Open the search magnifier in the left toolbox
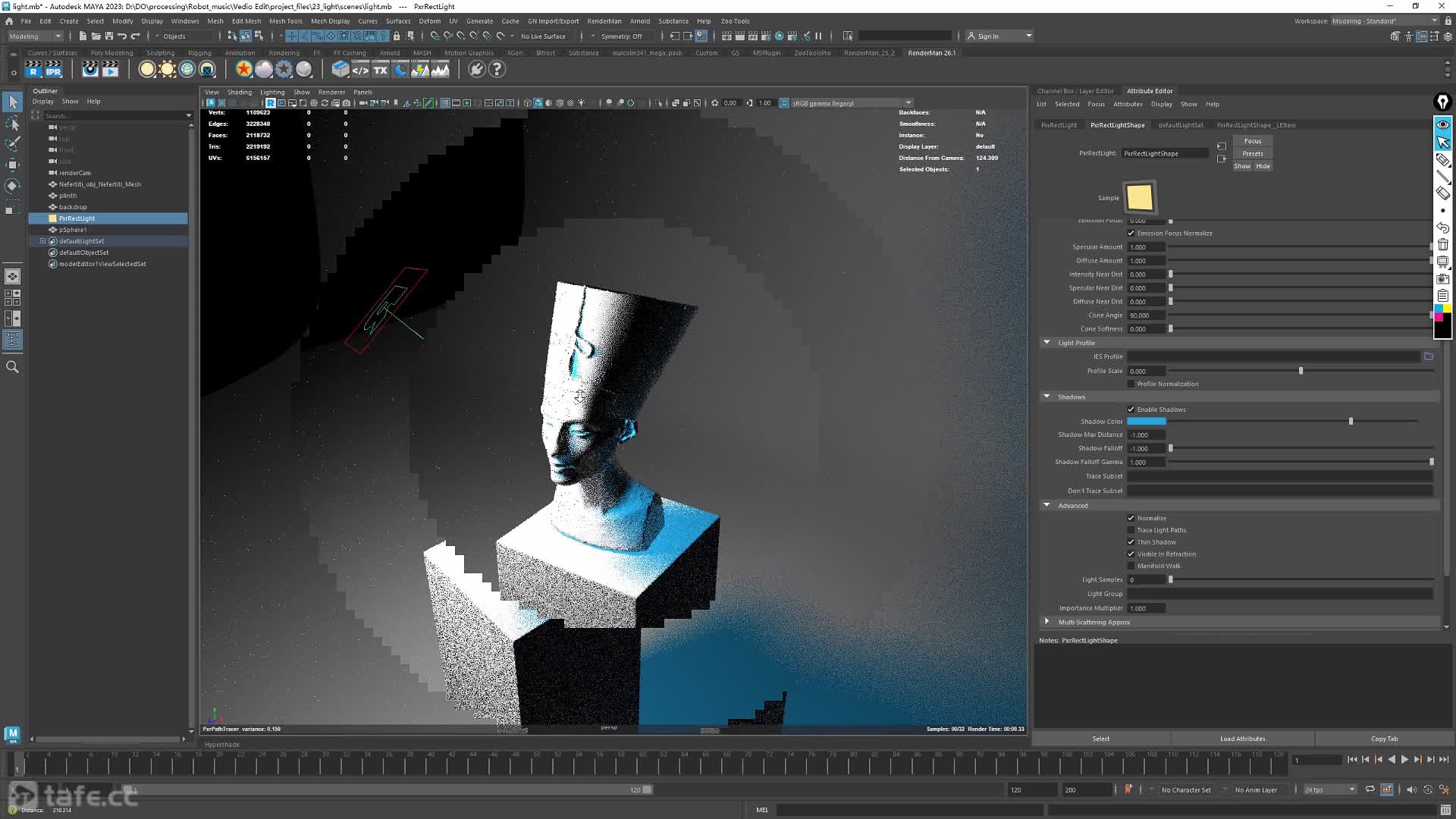 (x=13, y=367)
